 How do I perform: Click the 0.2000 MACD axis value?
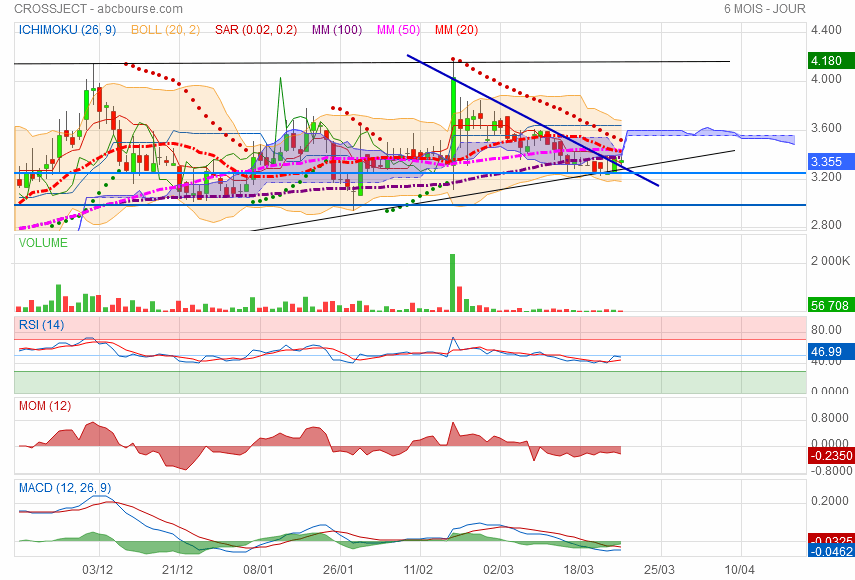pyautogui.click(x=829, y=501)
